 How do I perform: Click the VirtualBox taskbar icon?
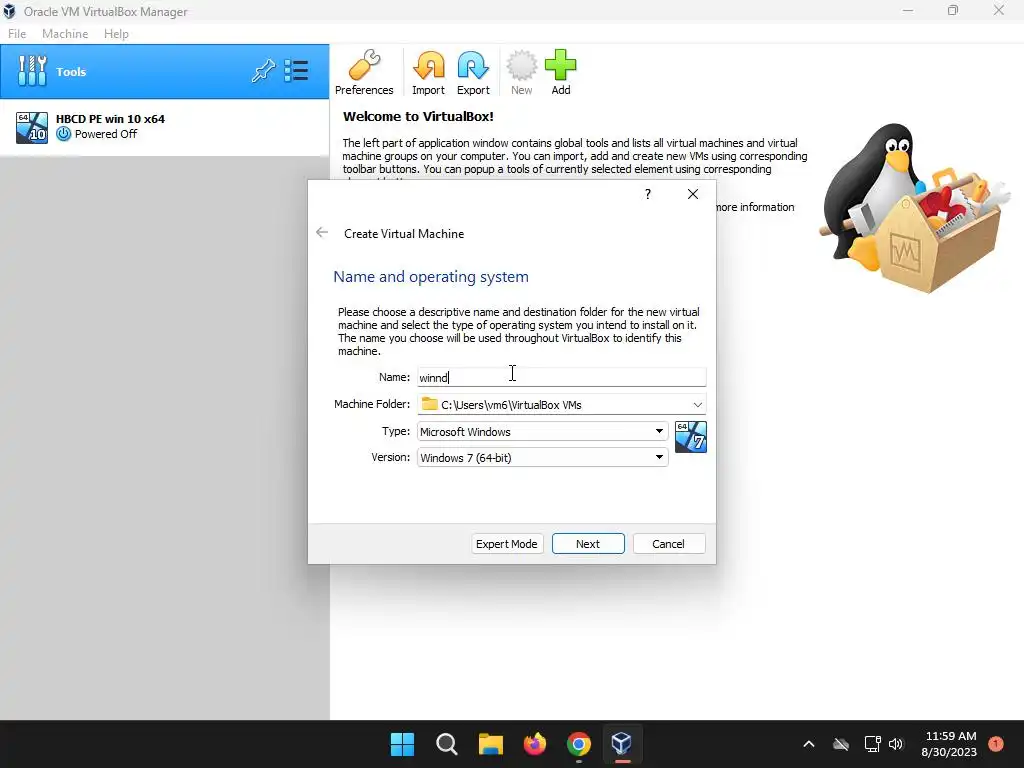point(622,744)
